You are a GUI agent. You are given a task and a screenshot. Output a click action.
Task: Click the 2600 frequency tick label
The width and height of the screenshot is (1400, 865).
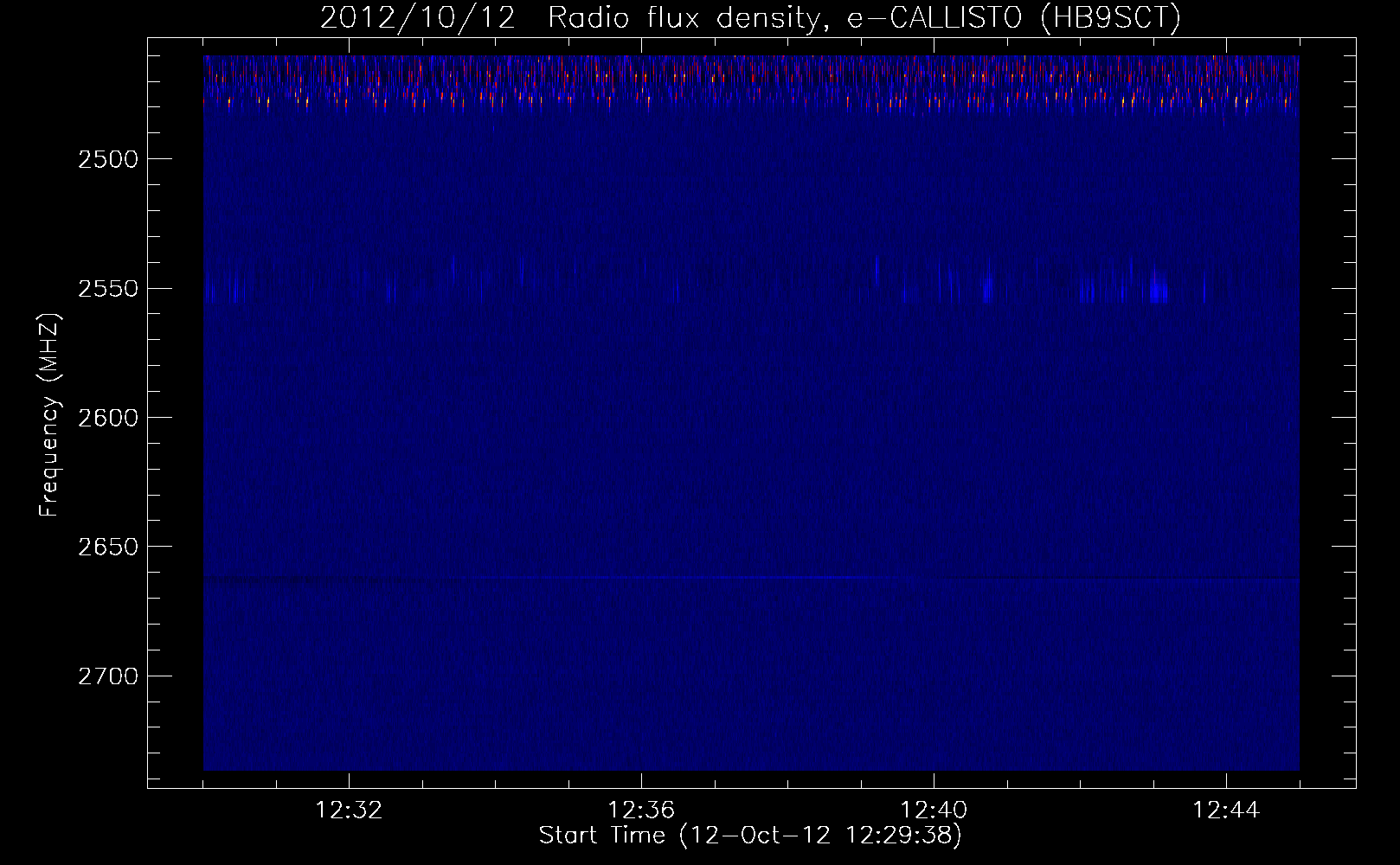coord(107,418)
